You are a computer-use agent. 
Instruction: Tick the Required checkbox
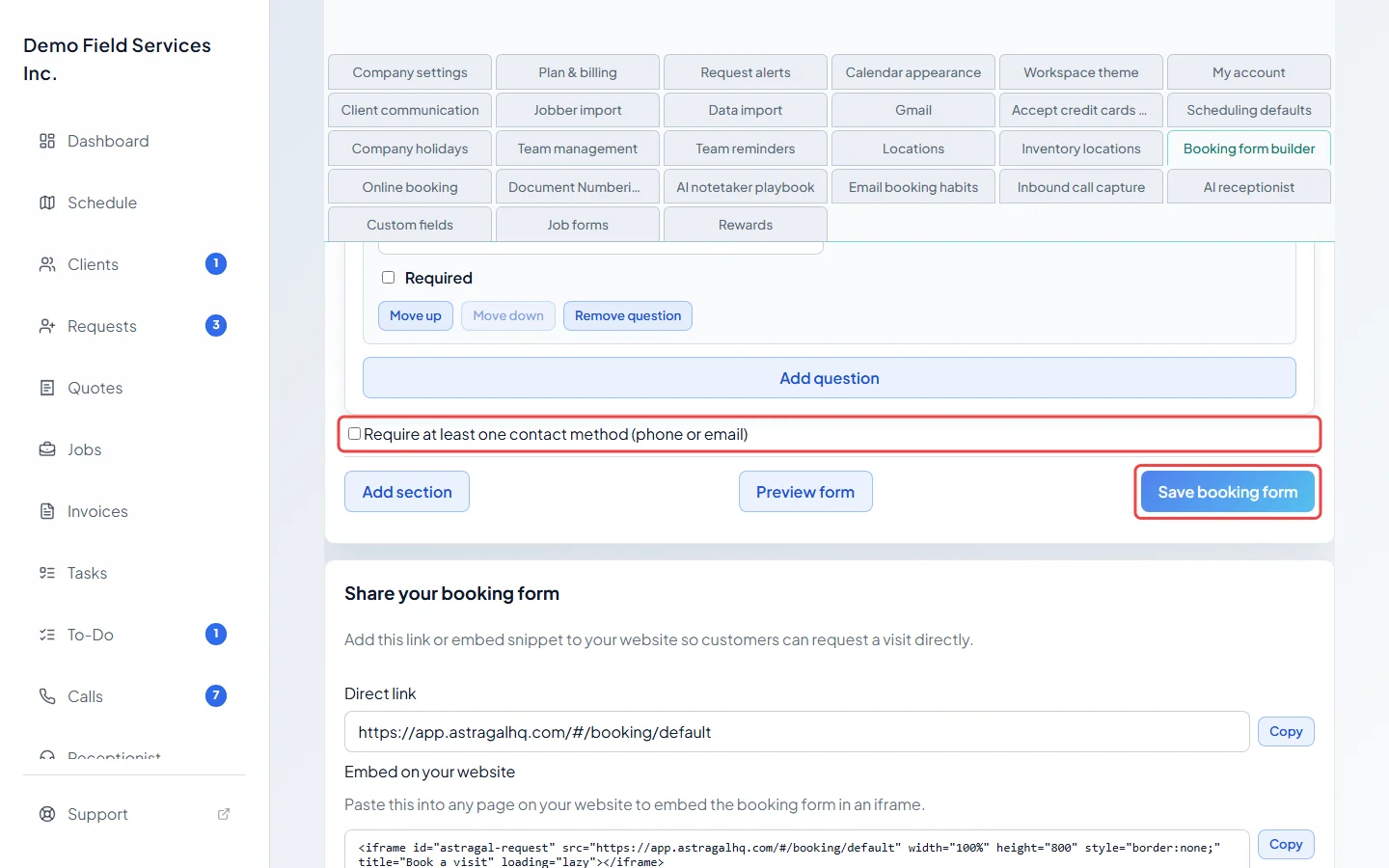(389, 278)
